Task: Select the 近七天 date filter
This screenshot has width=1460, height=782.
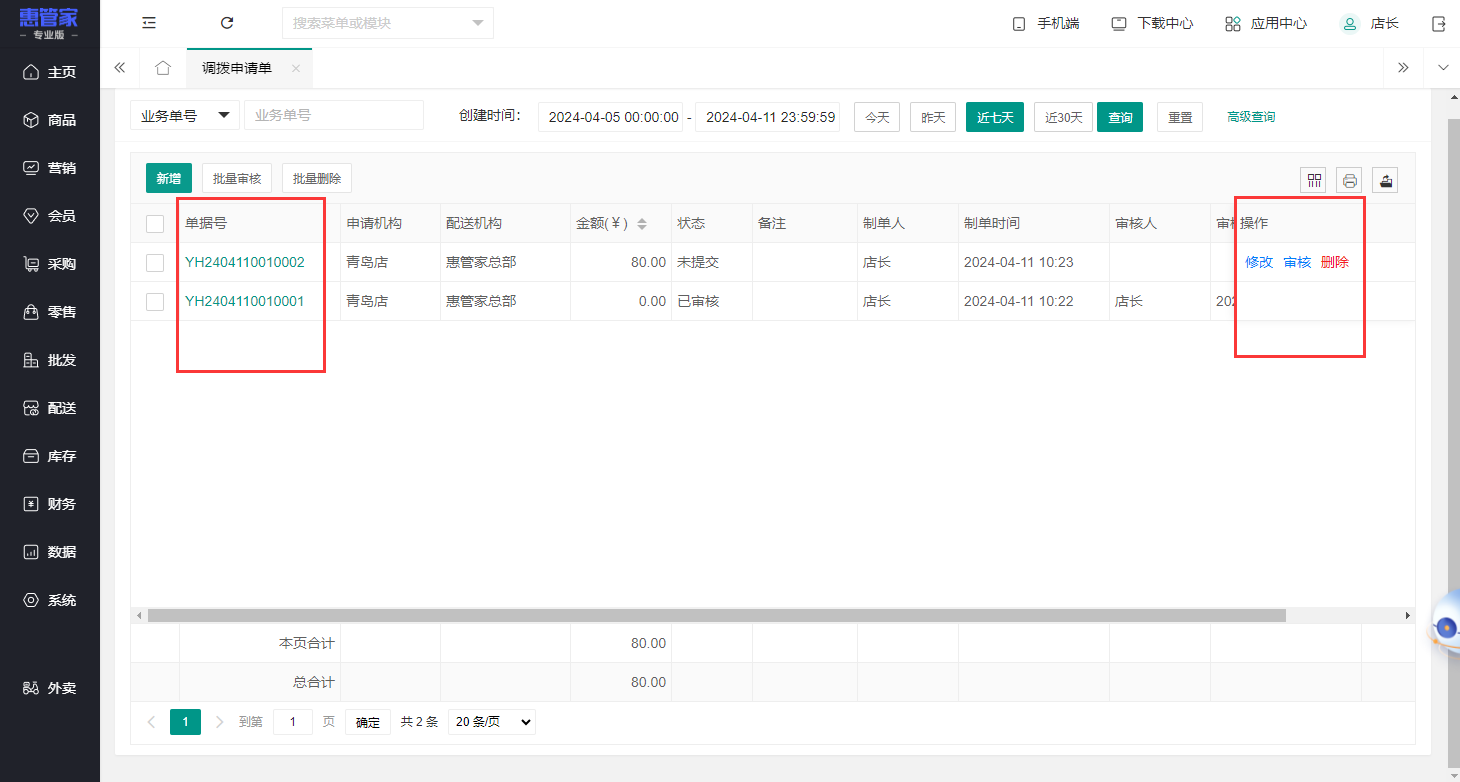Action: point(995,117)
